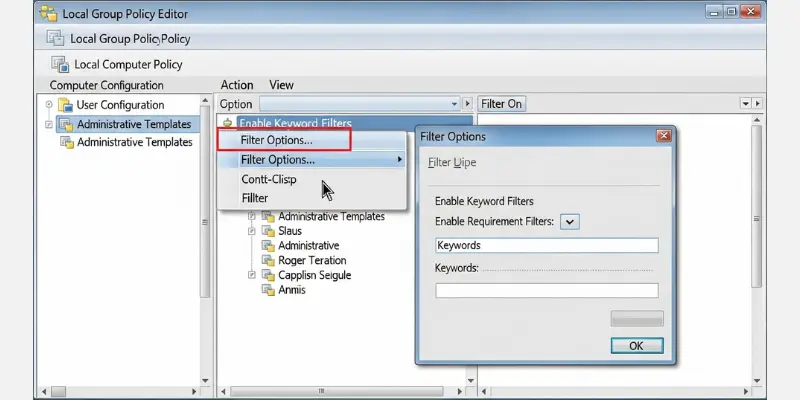Click the right pane's vertical scroll-up arrow
800x400 pixels.
(757, 120)
